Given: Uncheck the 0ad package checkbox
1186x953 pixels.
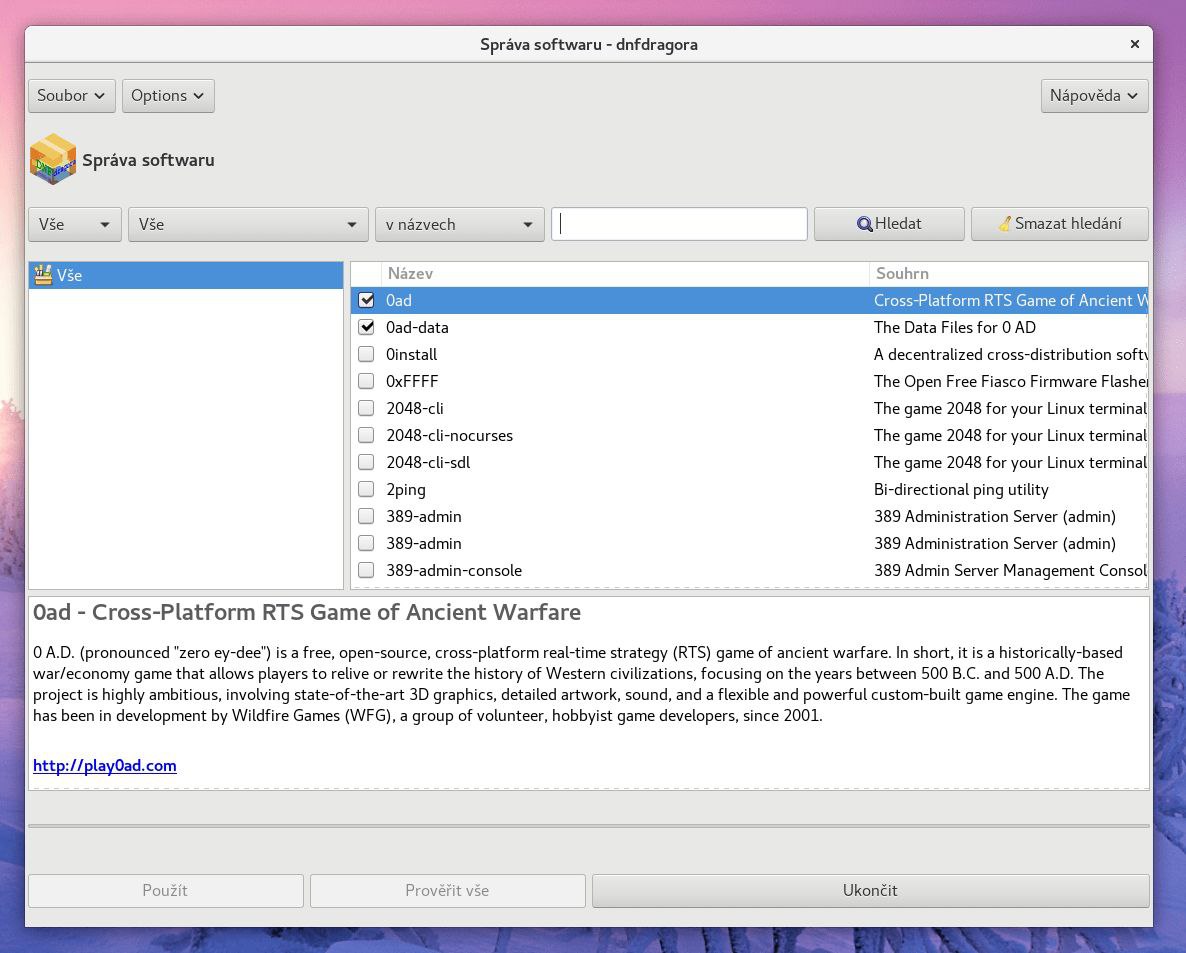Looking at the screenshot, I should (367, 300).
